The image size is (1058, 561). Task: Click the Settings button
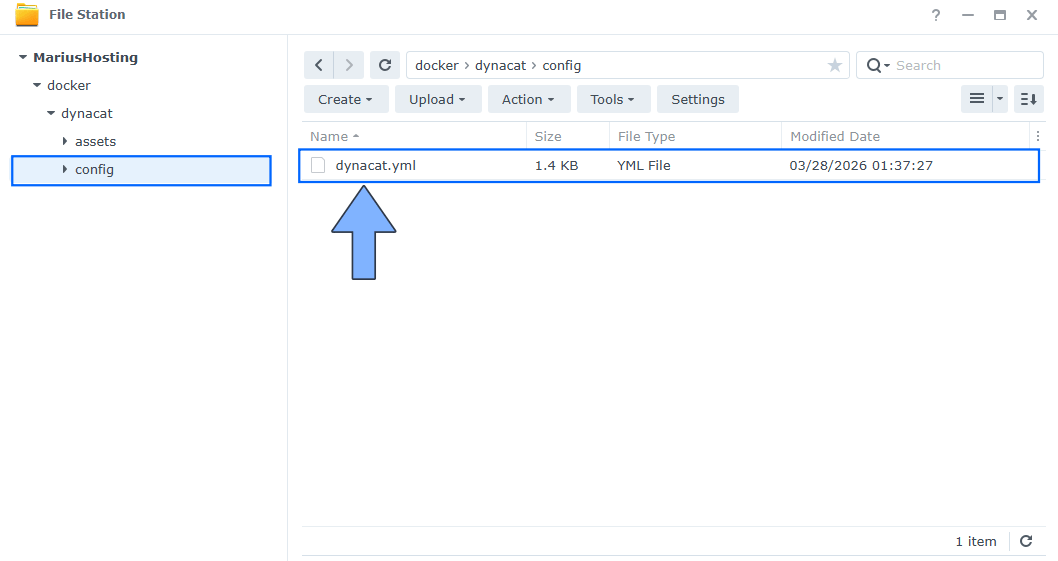698,99
